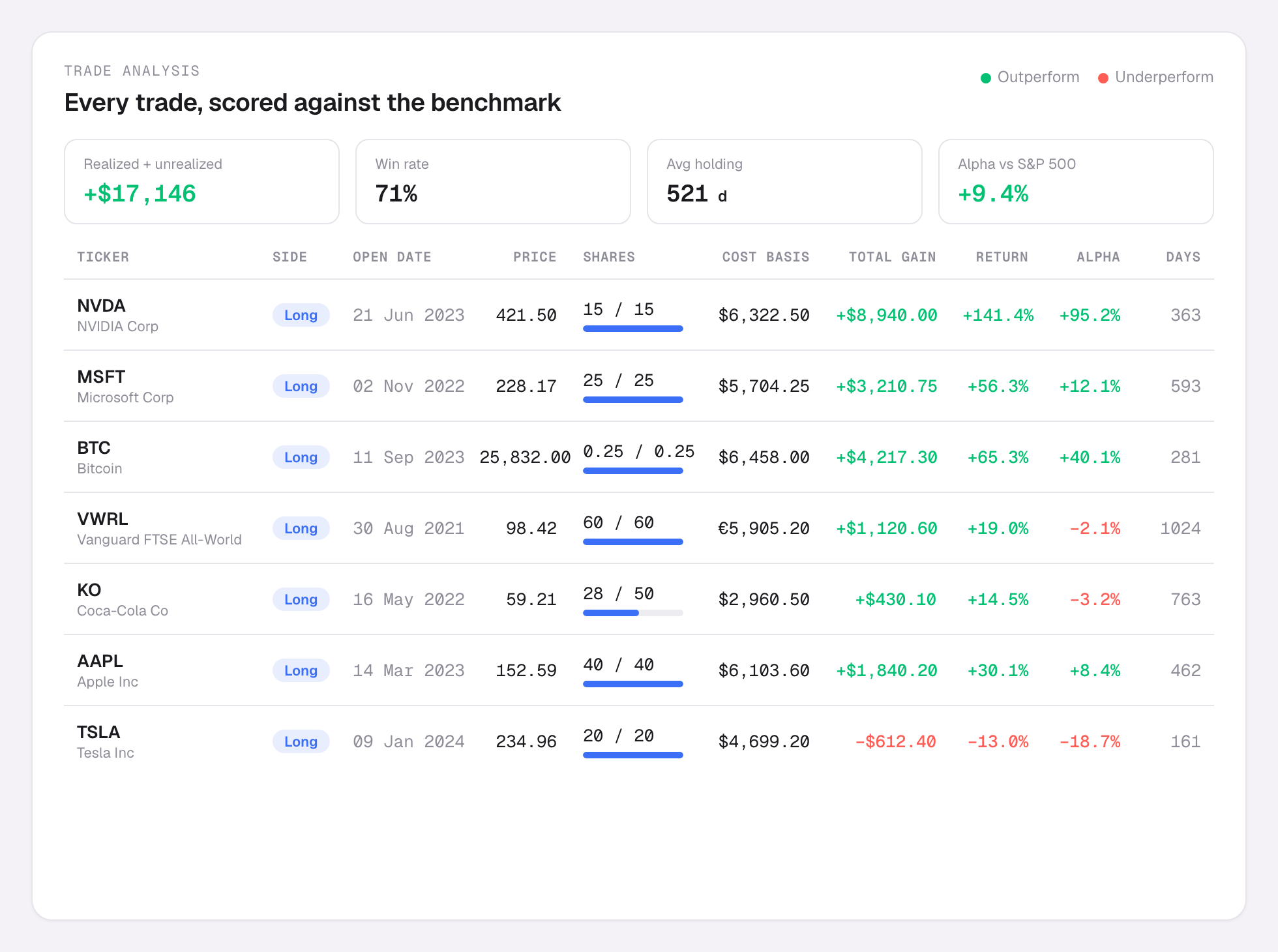Click return value +141.4%

[998, 316]
